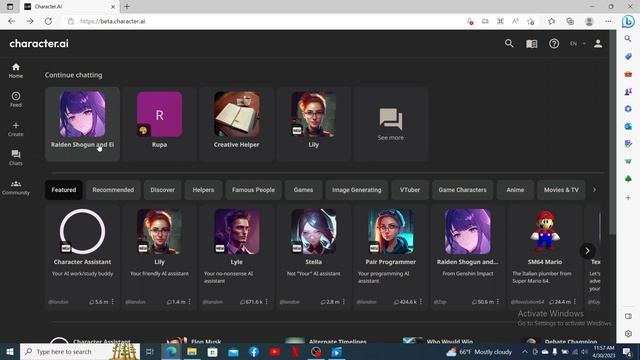Screen dimensions: 640x360
Task: Open the options menu on the featured Lily card
Action: [190, 302]
